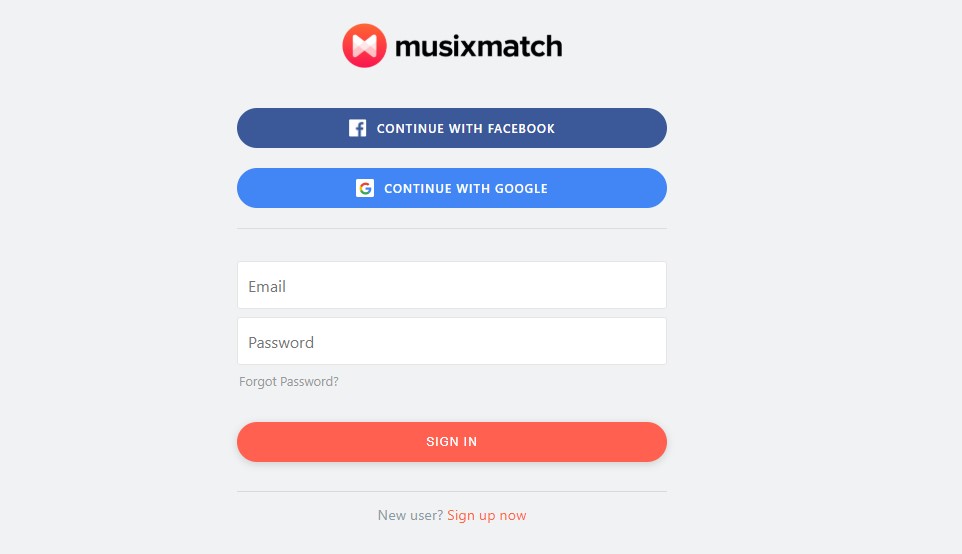Recover account via Forgot Password?
This screenshot has width=962, height=554.
tap(288, 382)
